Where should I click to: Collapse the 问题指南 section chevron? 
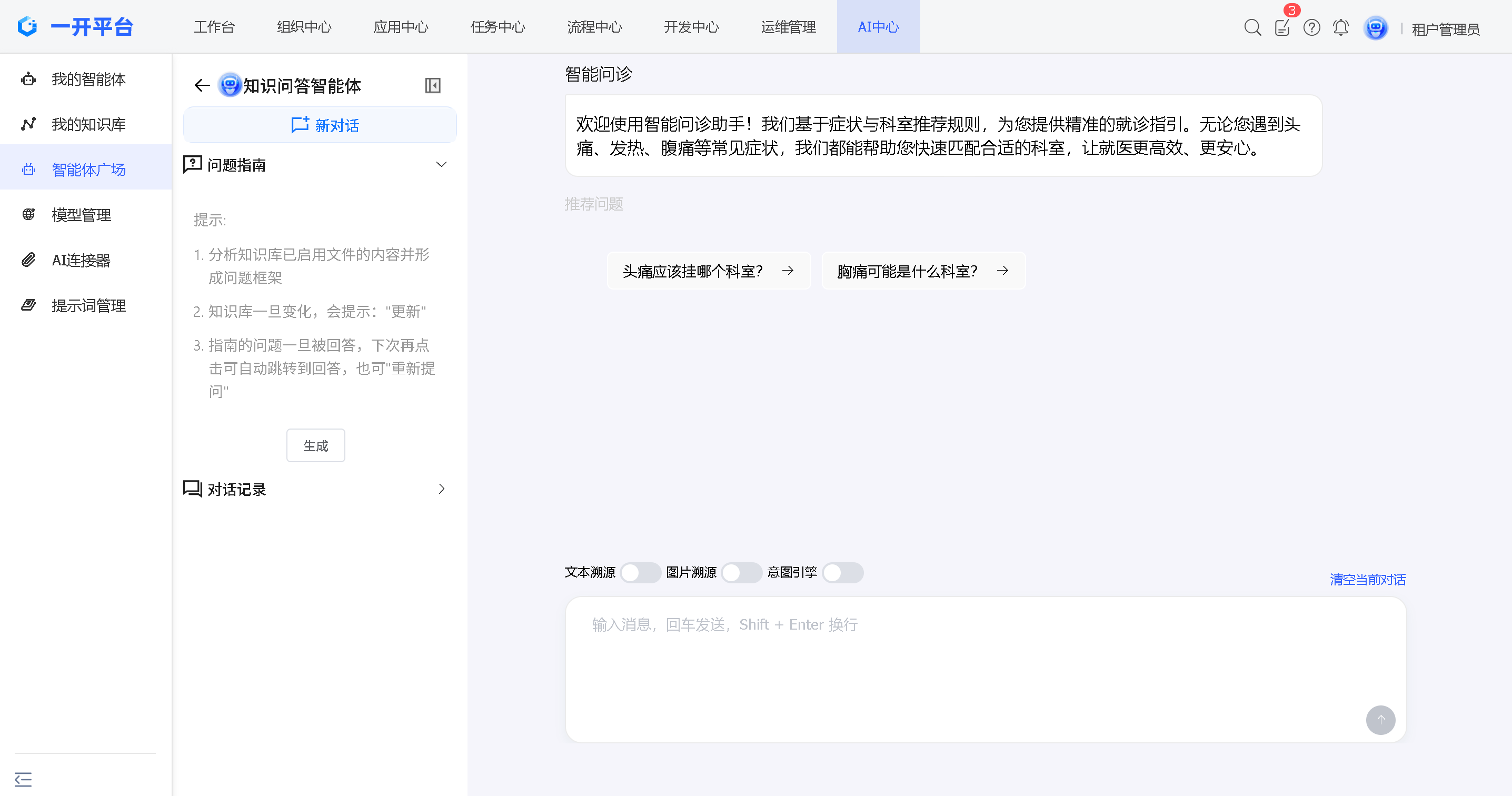point(441,165)
